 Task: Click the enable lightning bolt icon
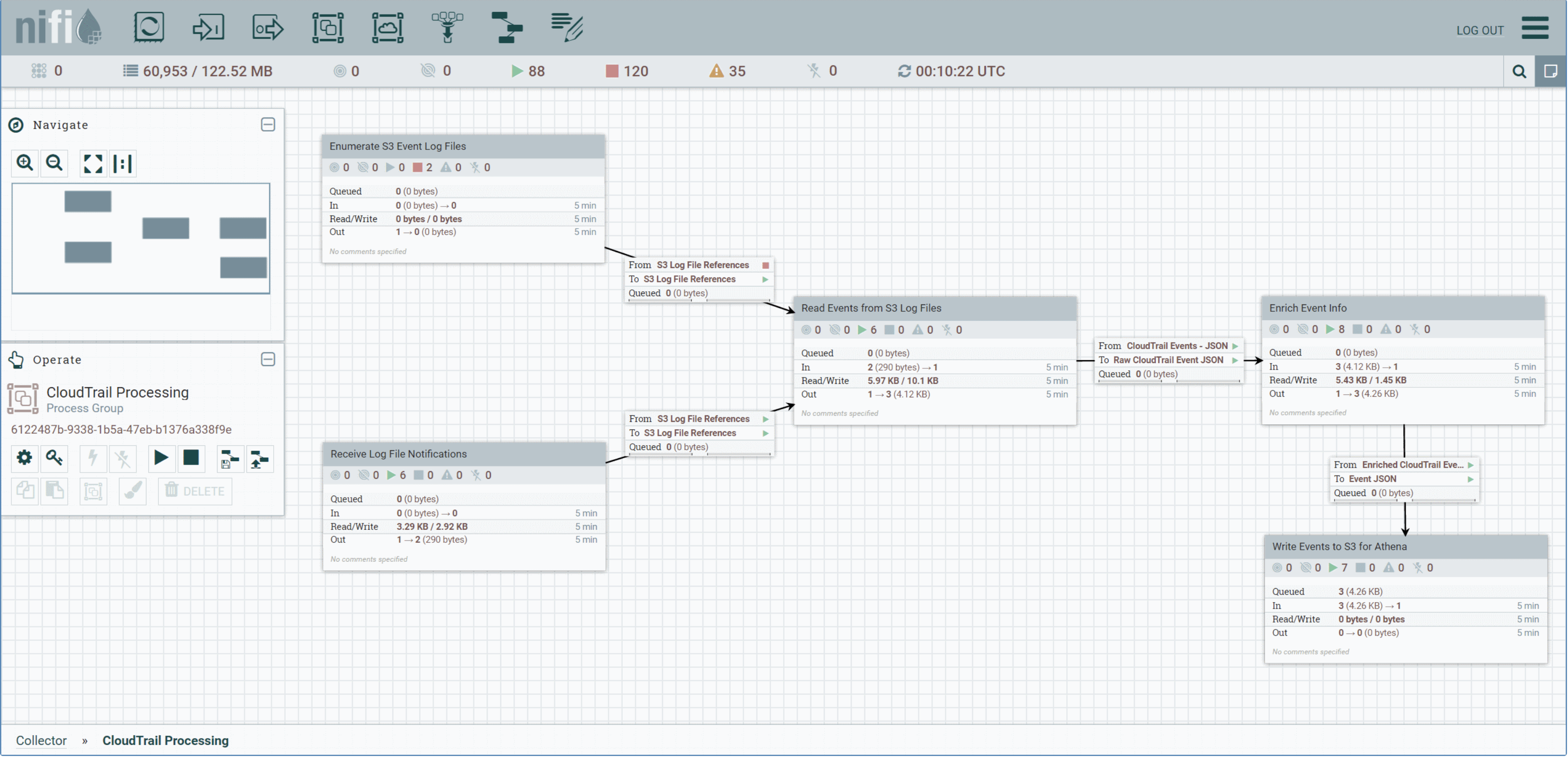pos(93,458)
